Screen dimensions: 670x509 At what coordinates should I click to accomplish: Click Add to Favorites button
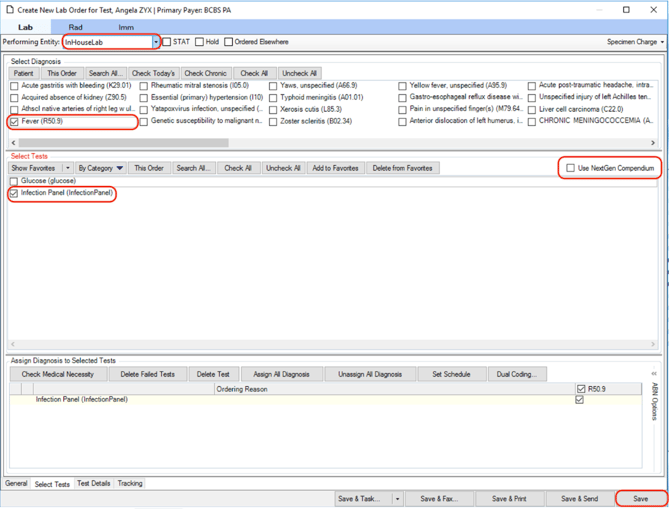point(335,168)
